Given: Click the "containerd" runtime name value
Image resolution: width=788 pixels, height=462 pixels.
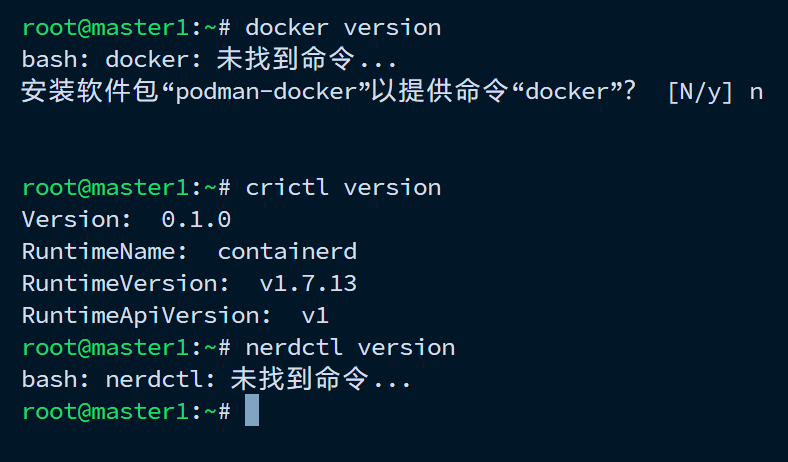Looking at the screenshot, I should coord(287,251).
